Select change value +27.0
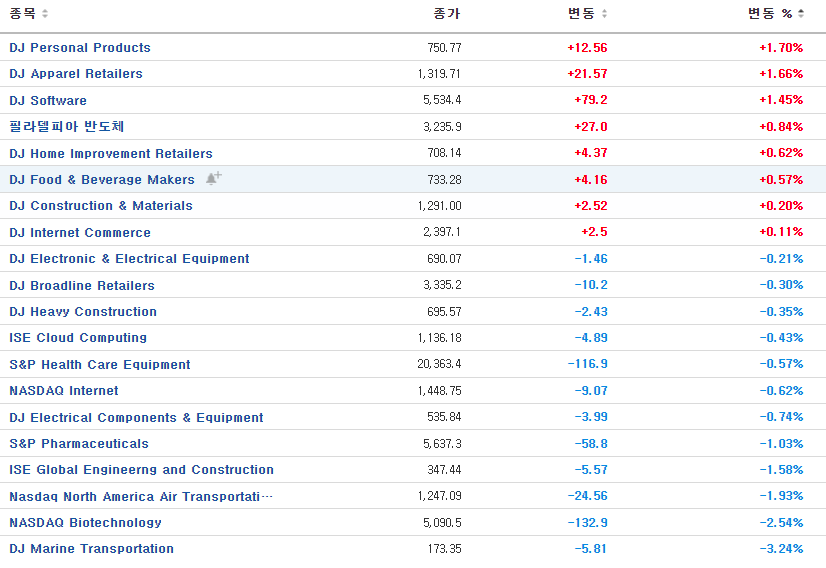The height and width of the screenshot is (568, 826). click(591, 127)
